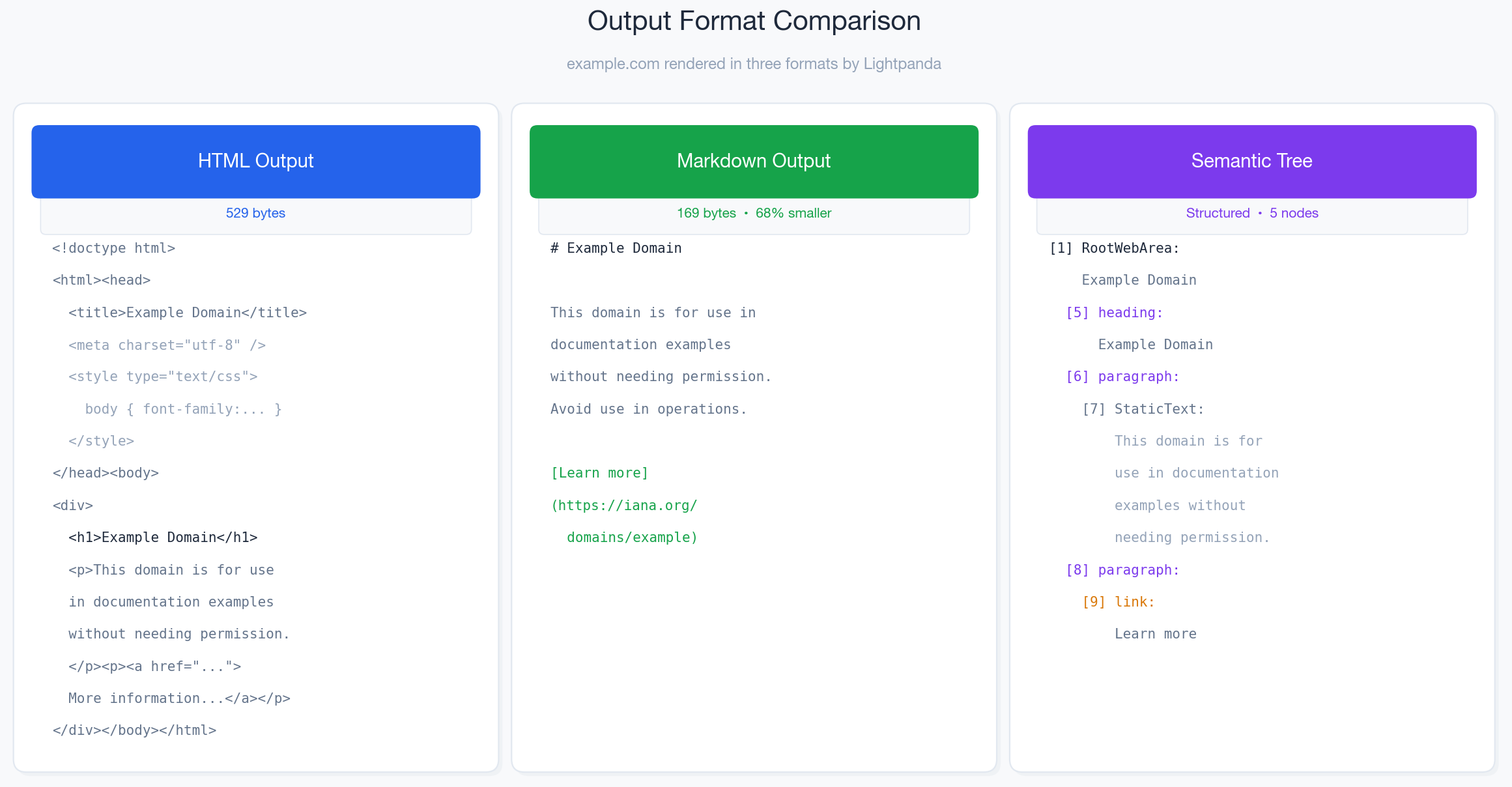The width and height of the screenshot is (1512, 787).
Task: Select the <h1>Example Domain</h1> code line
Action: tap(163, 537)
